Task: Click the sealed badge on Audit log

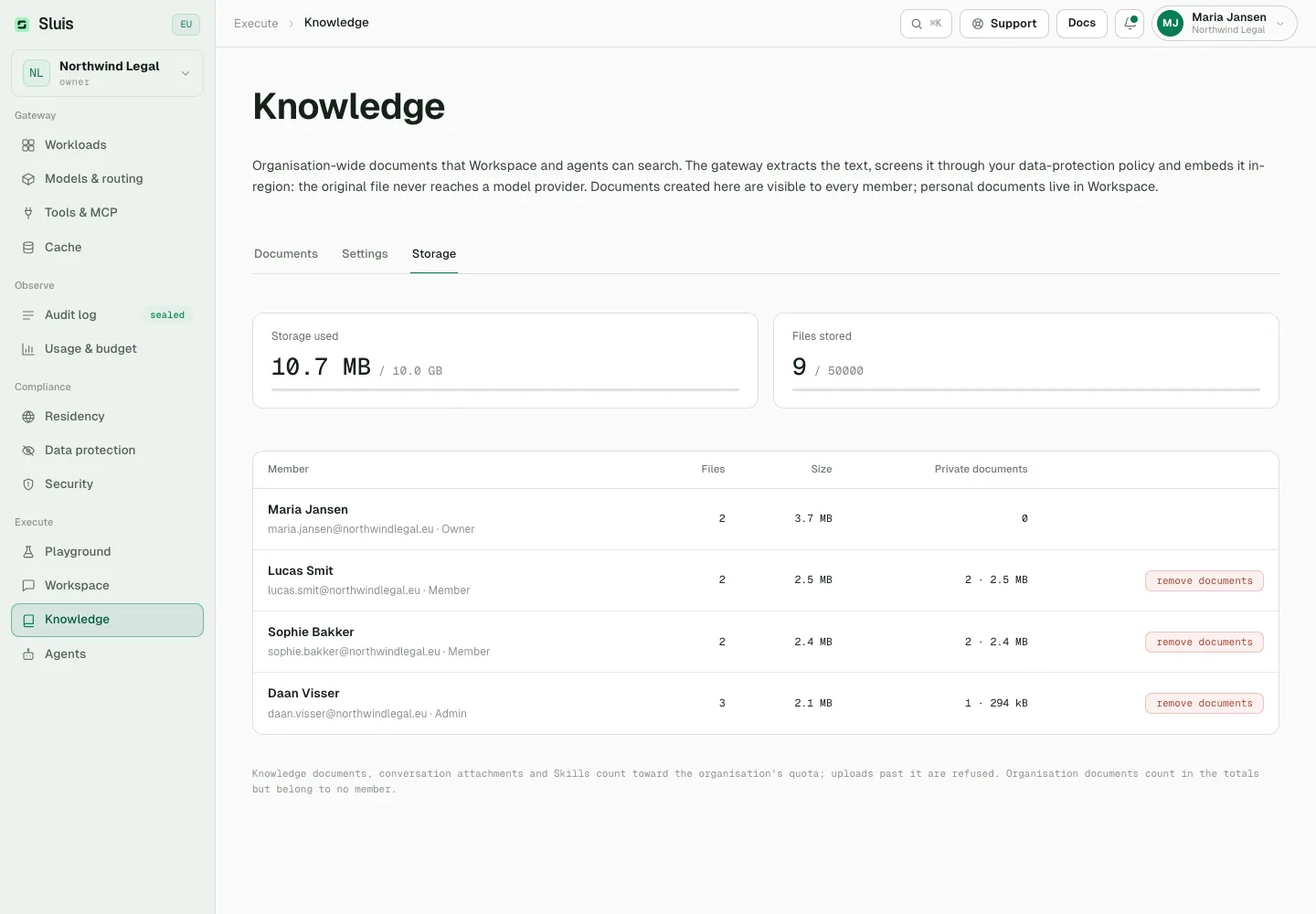Action: 167,315
